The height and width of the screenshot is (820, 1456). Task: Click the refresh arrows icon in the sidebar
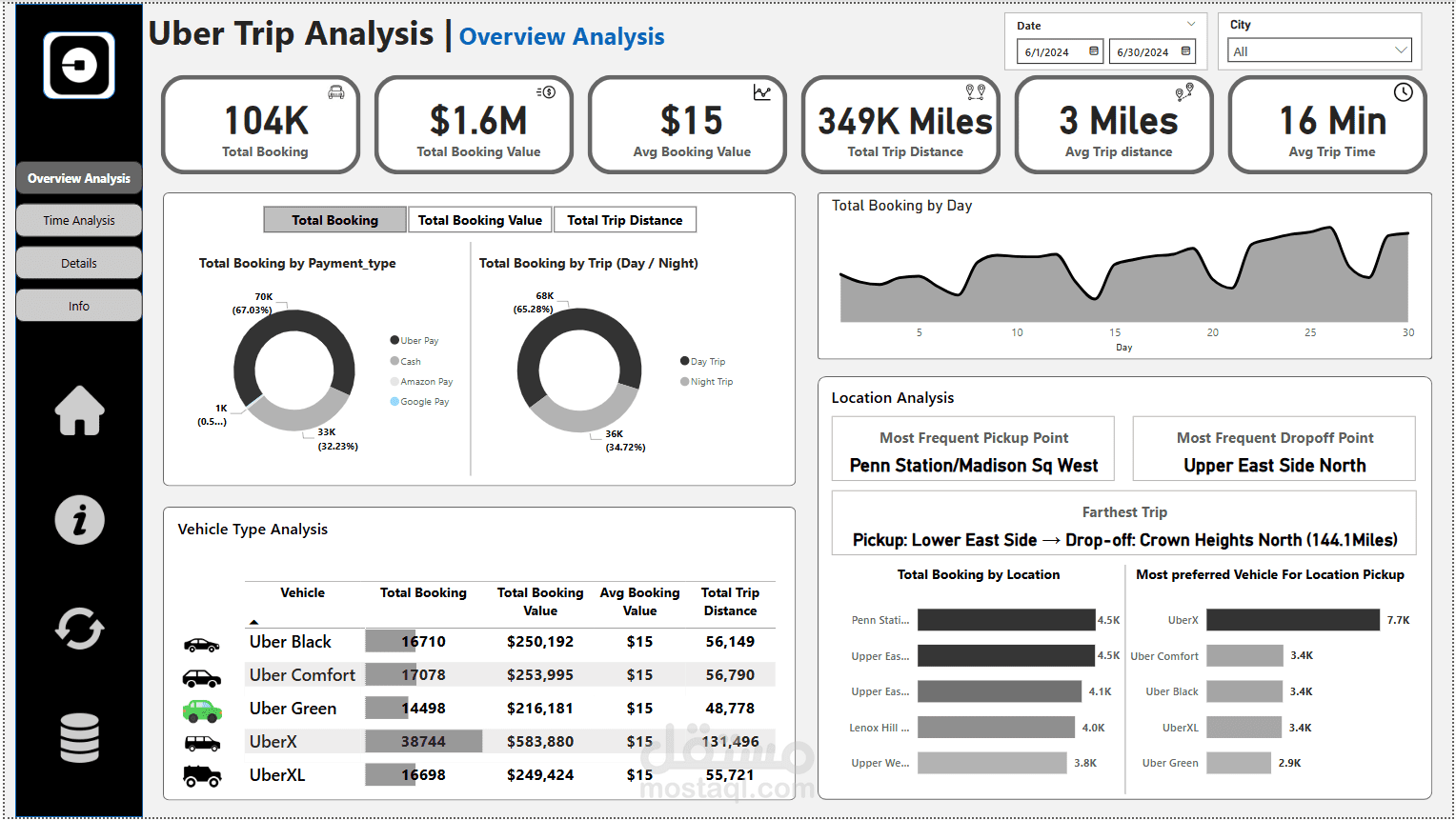[78, 629]
